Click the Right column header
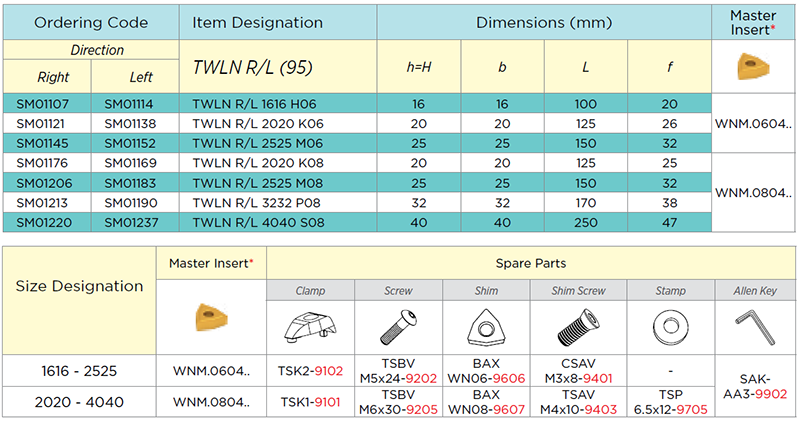The height and width of the screenshot is (422, 800). pyautogui.click(x=53, y=77)
